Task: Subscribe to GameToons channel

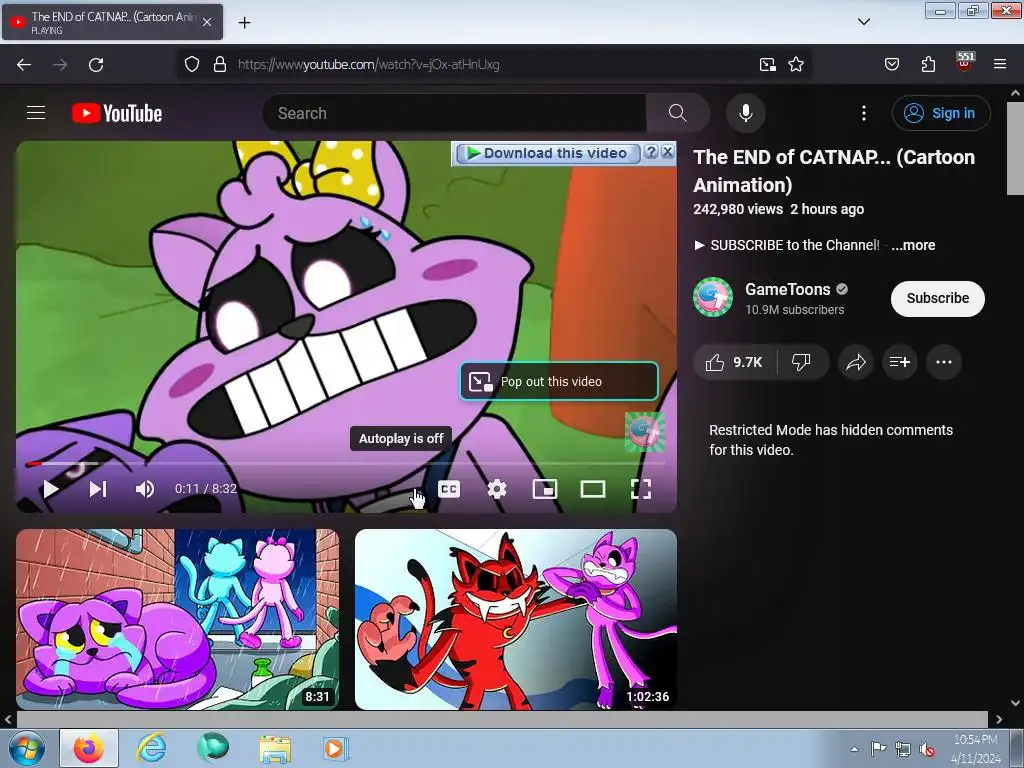Action: 937,298
